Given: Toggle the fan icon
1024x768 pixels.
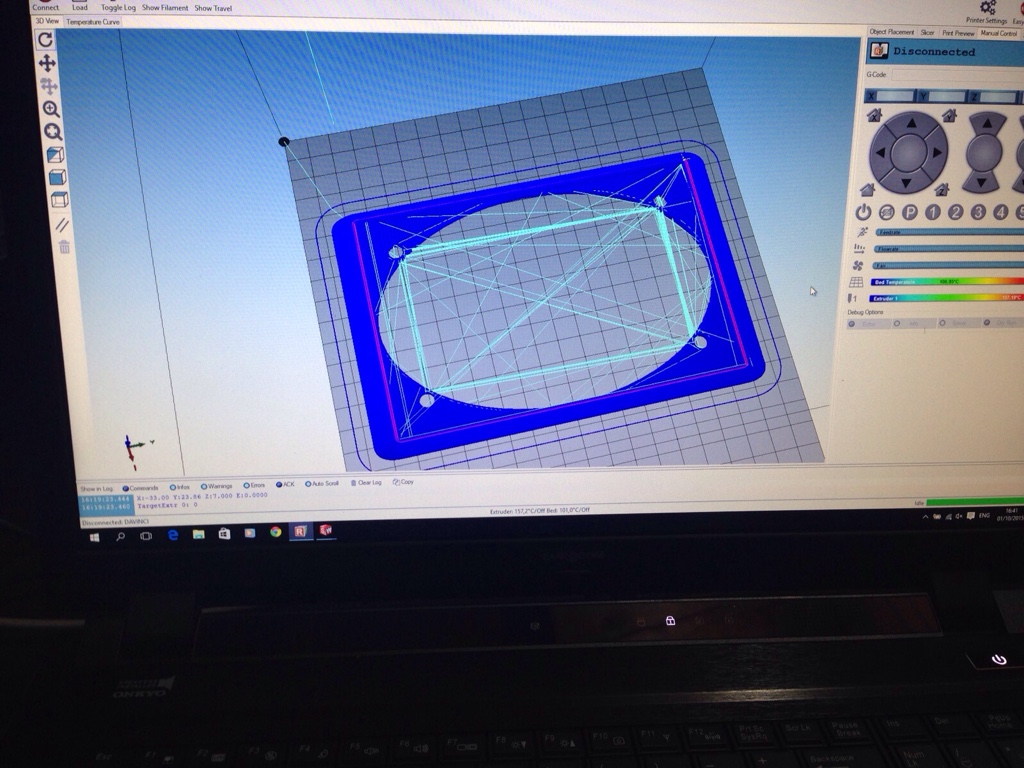Looking at the screenshot, I should pos(858,265).
